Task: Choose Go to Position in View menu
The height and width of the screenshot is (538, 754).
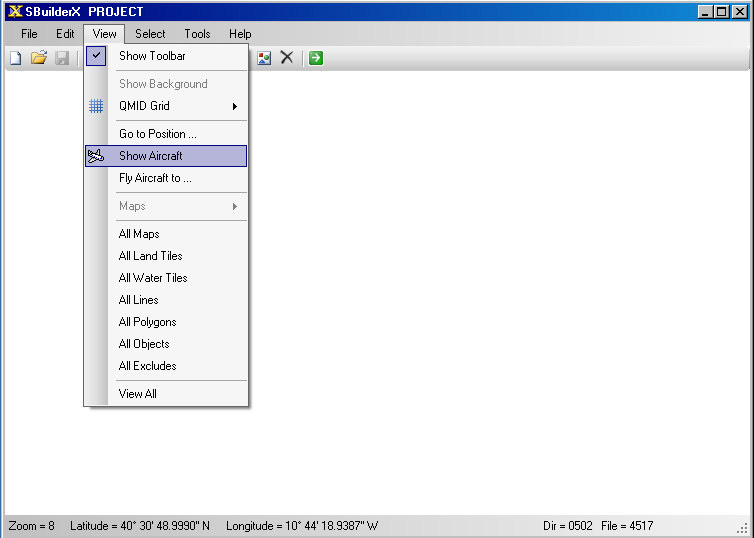Action: [157, 134]
